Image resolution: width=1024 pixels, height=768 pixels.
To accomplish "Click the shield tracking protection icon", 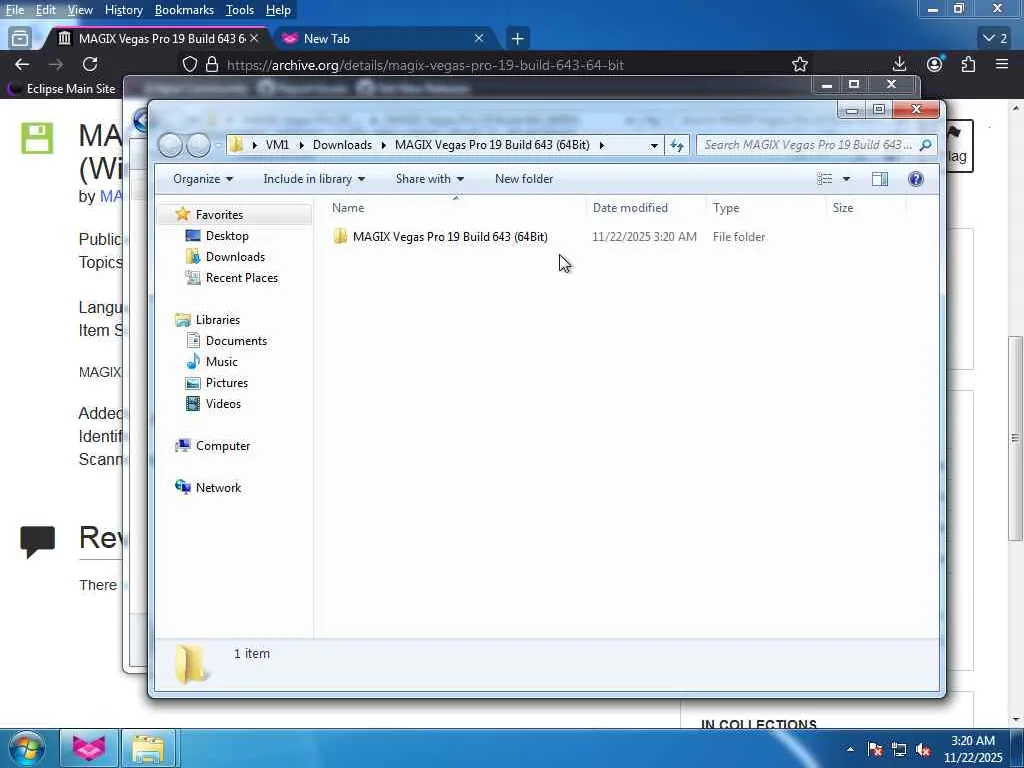I will point(190,64).
